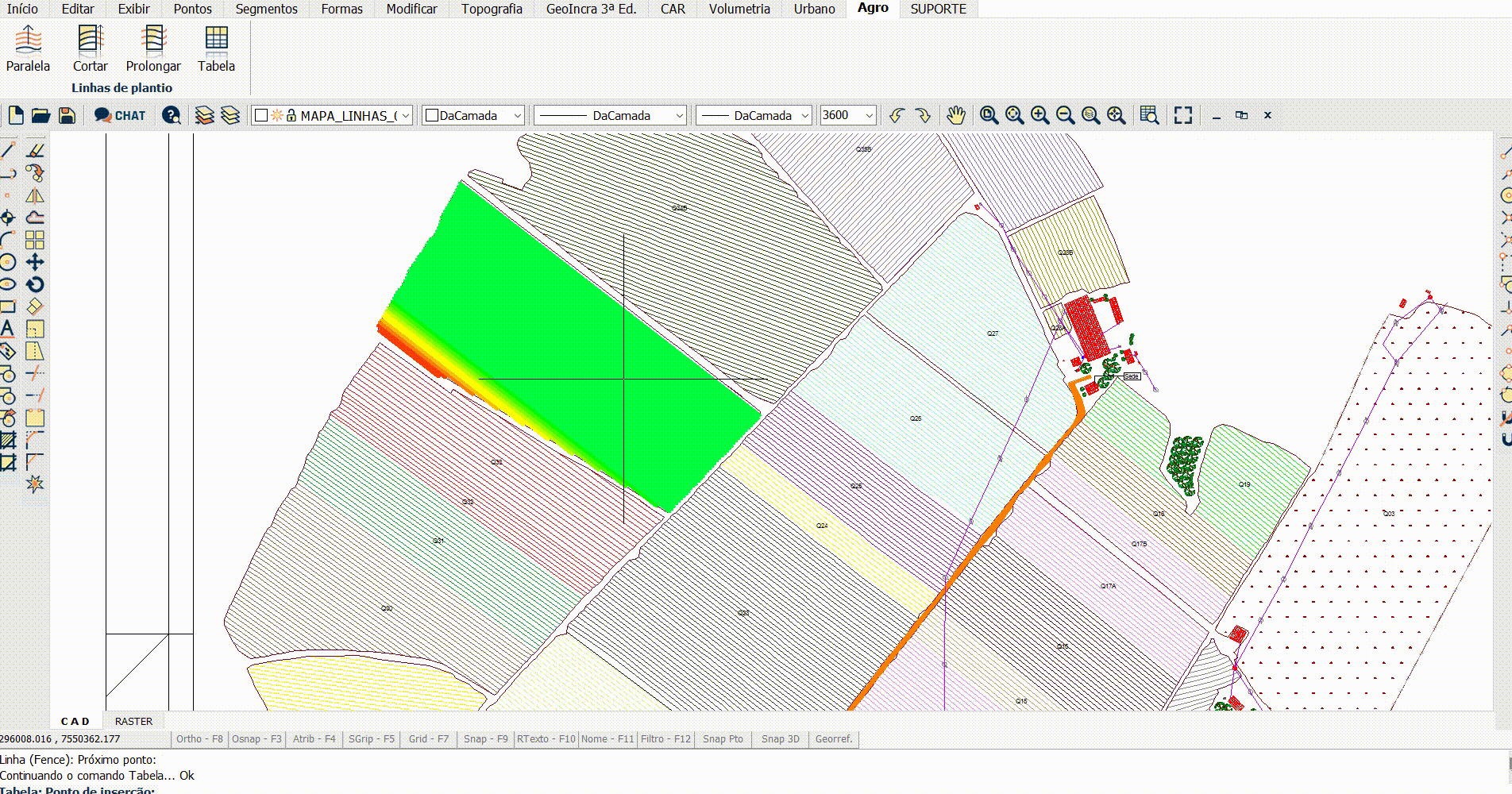Select the ellipse drawing tool

(x=8, y=284)
